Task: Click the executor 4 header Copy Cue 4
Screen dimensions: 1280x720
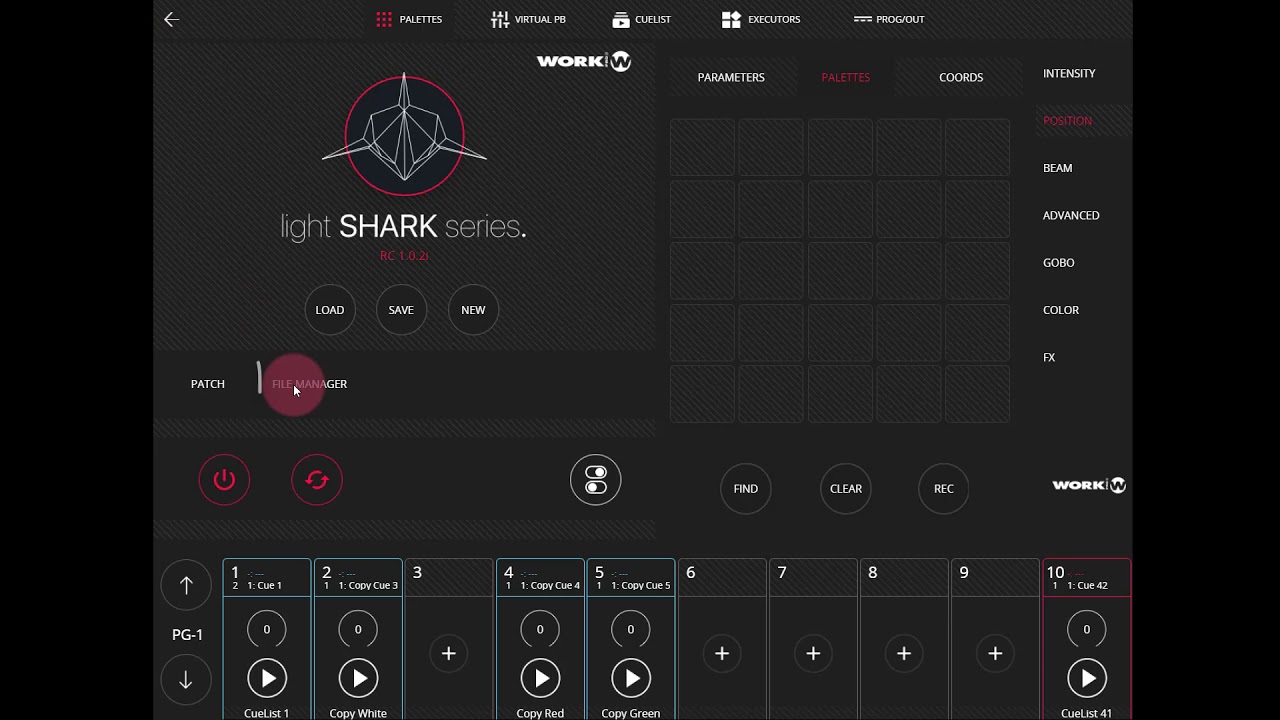Action: point(540,578)
